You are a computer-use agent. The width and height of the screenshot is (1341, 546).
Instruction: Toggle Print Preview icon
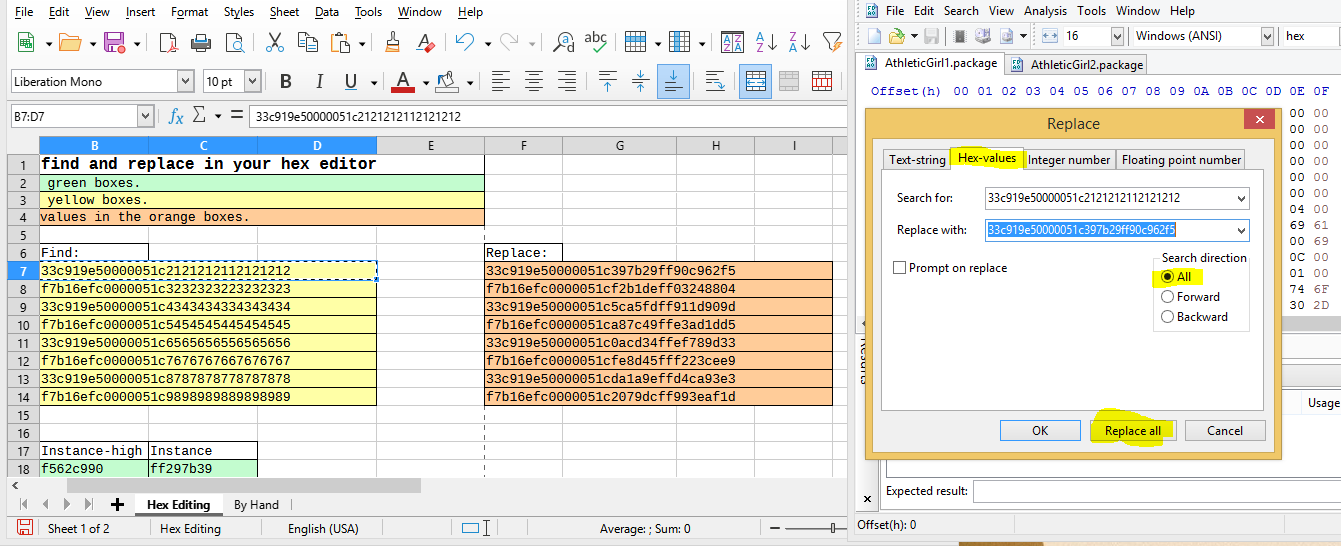point(234,43)
